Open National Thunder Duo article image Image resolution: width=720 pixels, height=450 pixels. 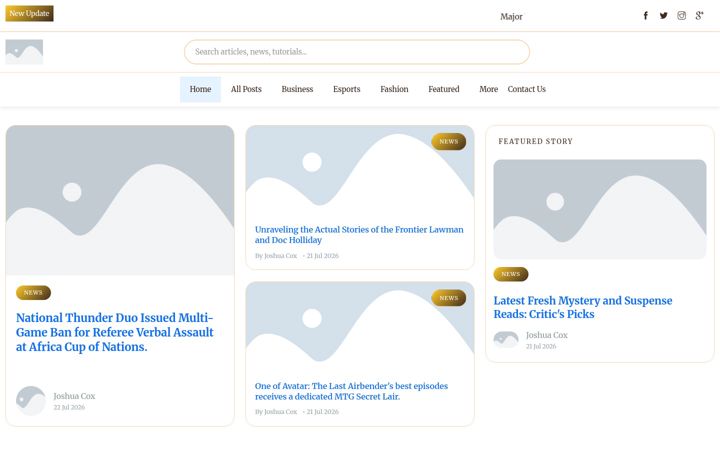[x=120, y=200]
